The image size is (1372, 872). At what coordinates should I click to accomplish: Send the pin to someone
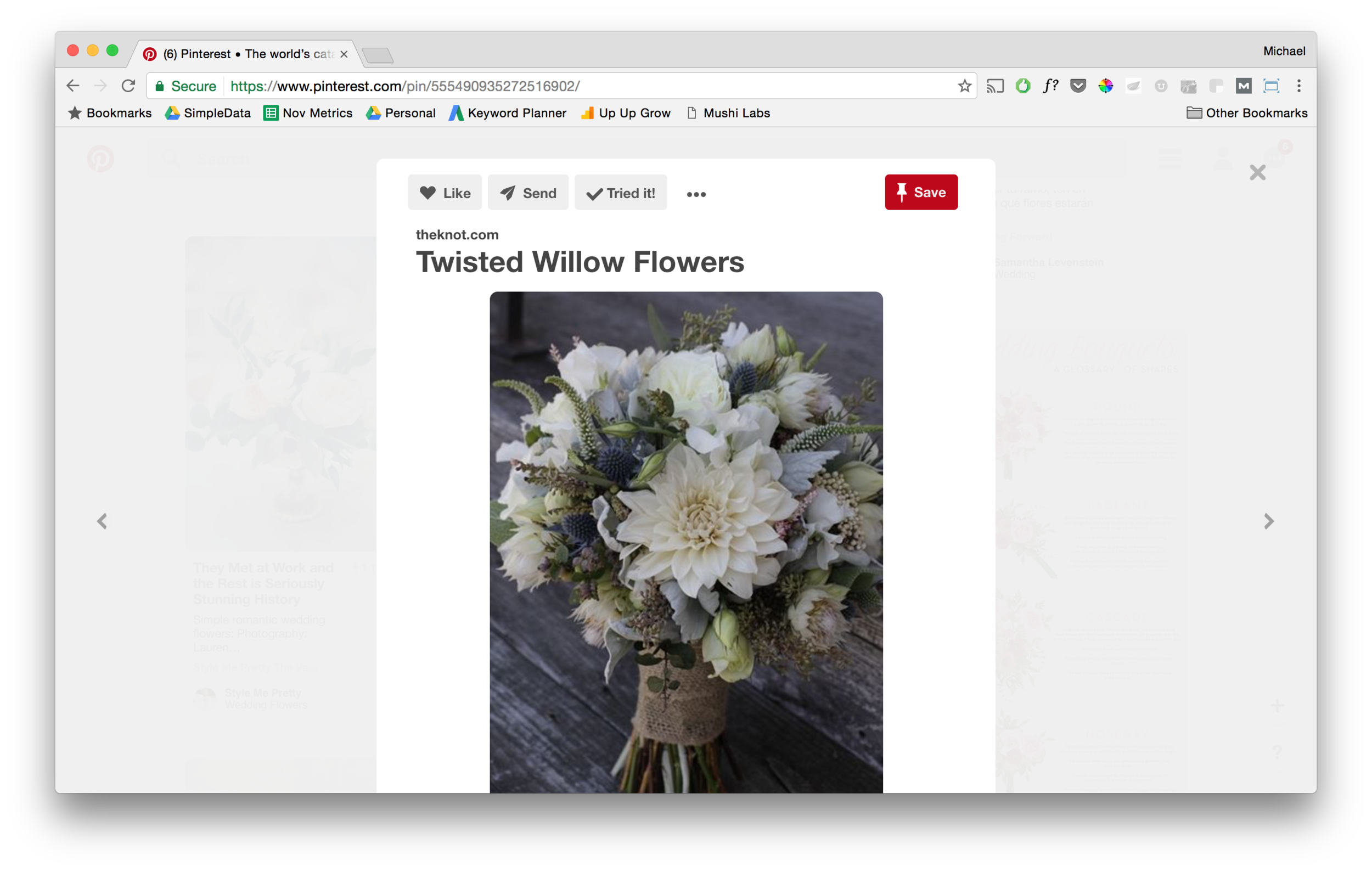click(x=528, y=193)
